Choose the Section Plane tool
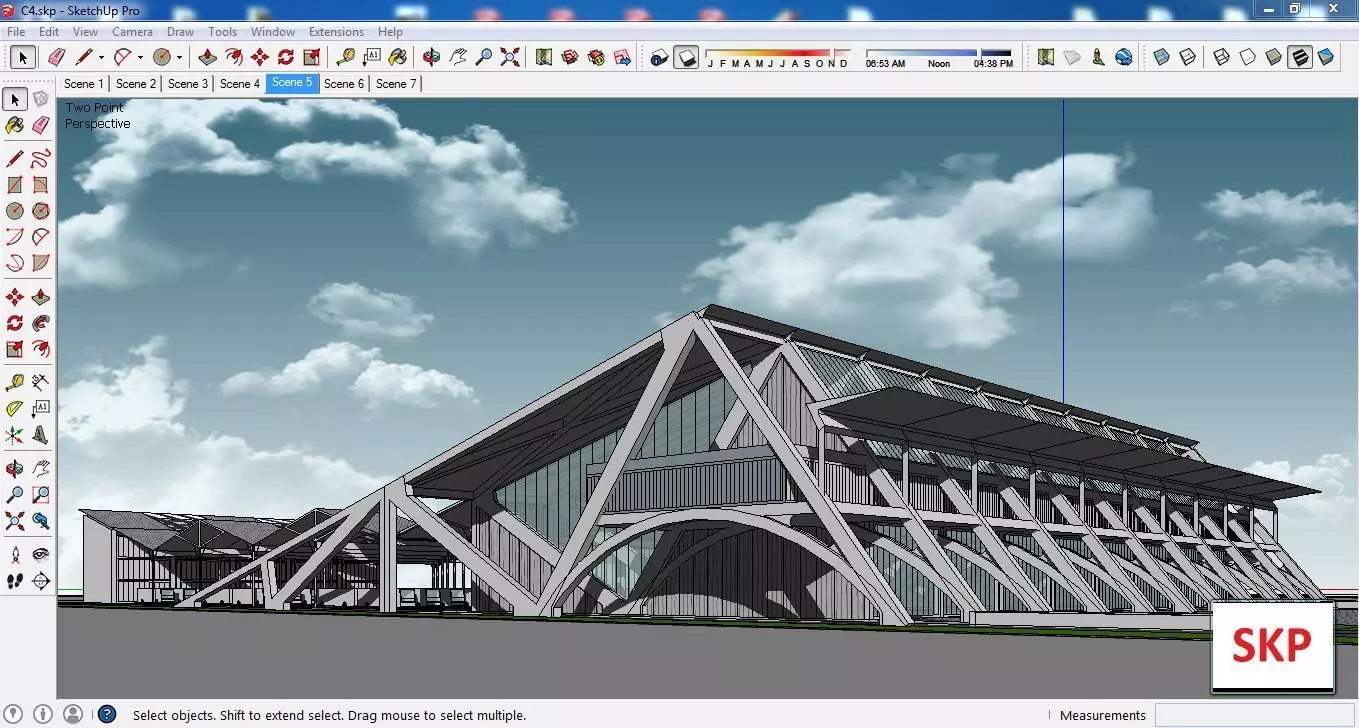Image resolution: width=1359 pixels, height=728 pixels. click(41, 581)
